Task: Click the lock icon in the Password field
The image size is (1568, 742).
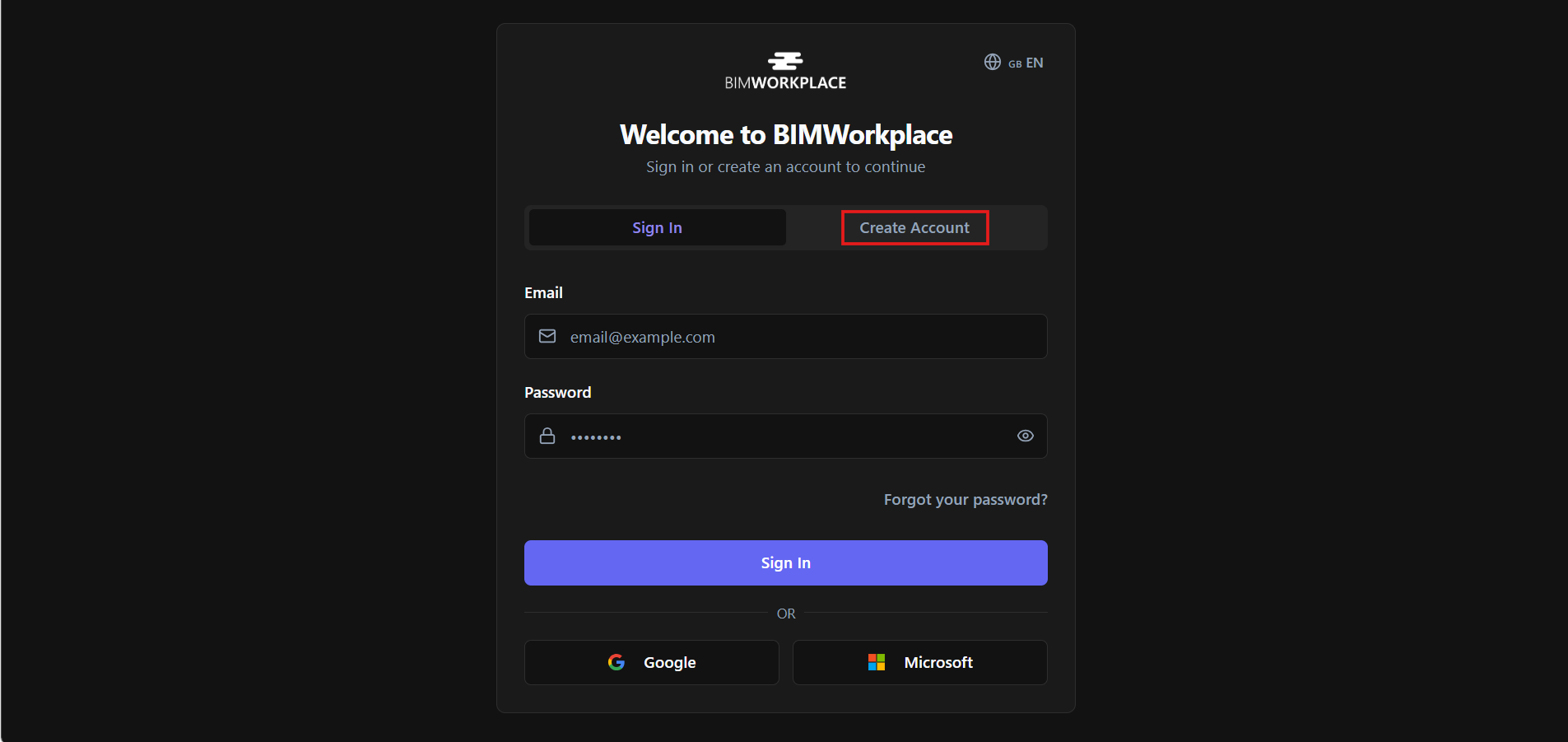Action: (x=547, y=436)
